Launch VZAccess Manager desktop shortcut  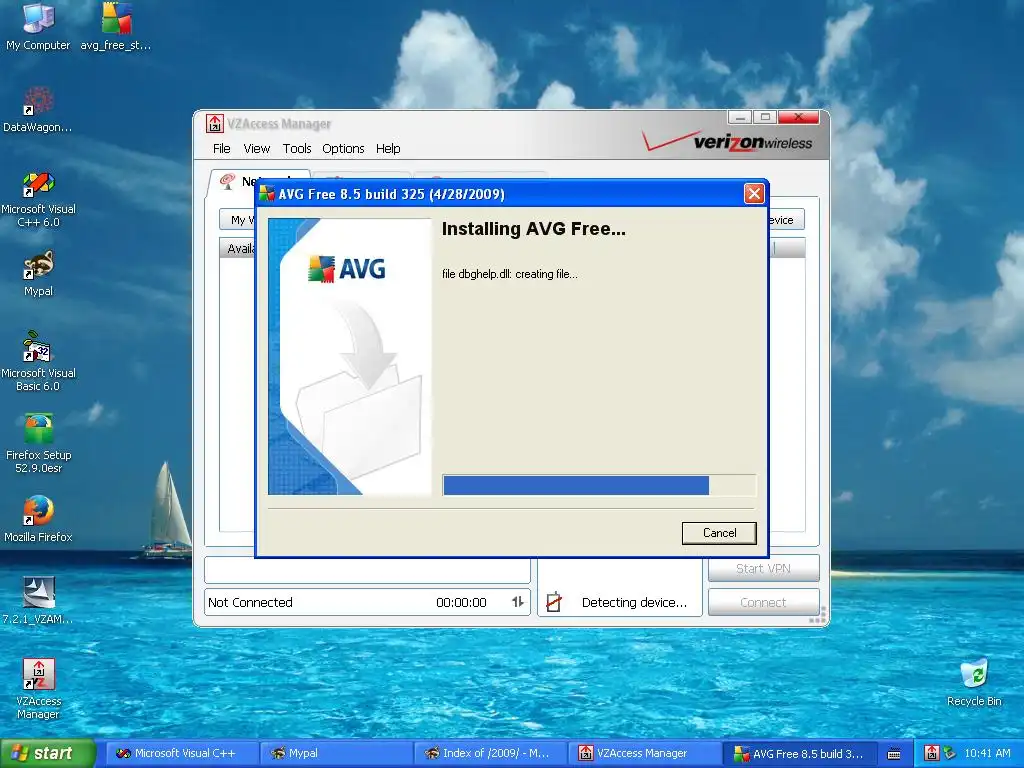click(38, 689)
